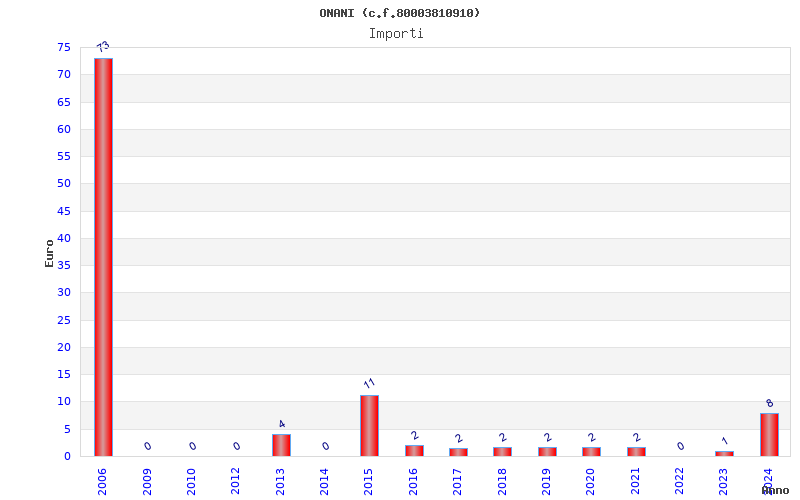The image size is (800, 500).
Task: Click the value label 73 above 2006
Action: click(x=103, y=47)
